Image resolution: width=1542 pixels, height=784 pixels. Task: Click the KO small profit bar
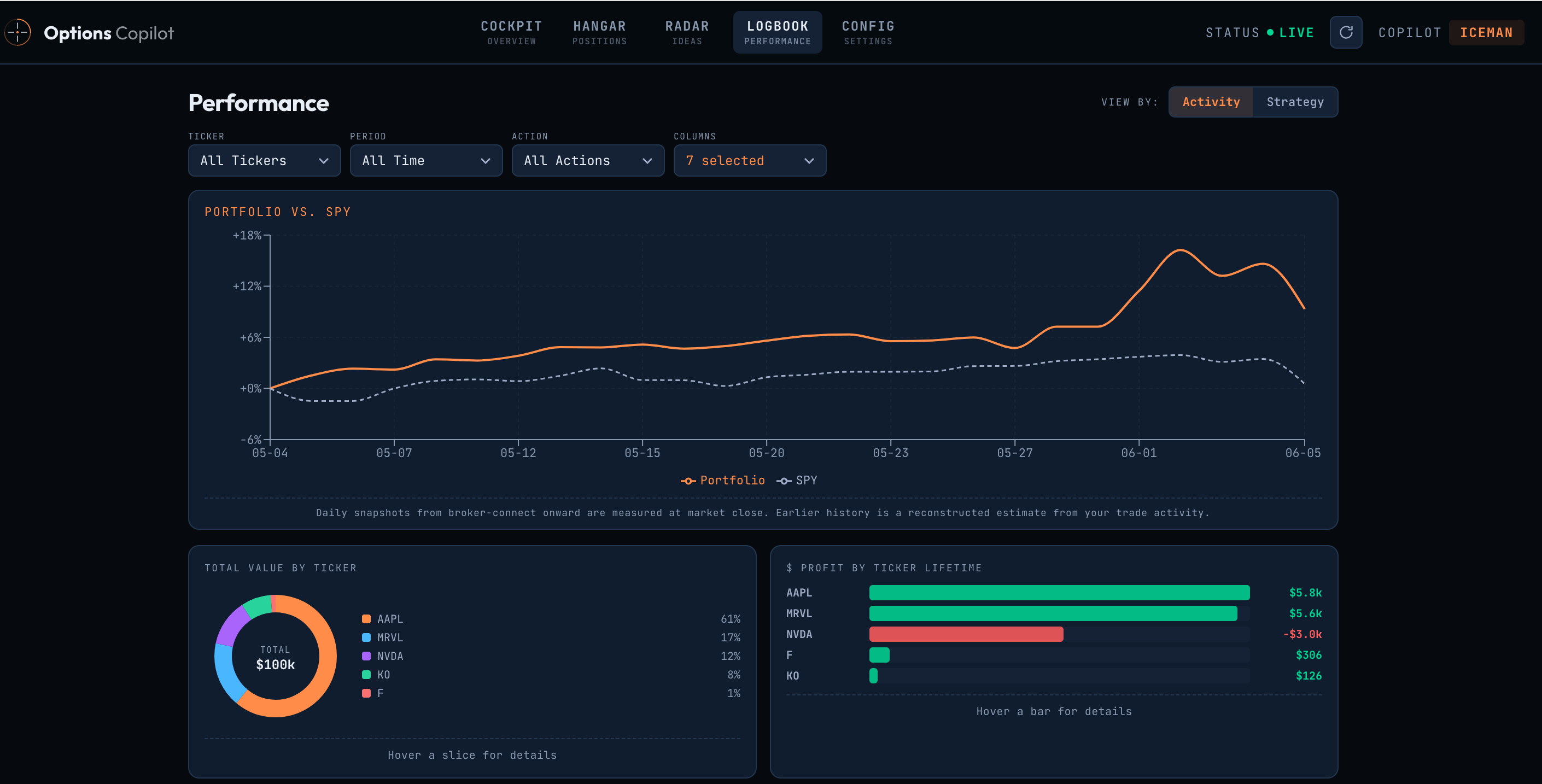(873, 676)
